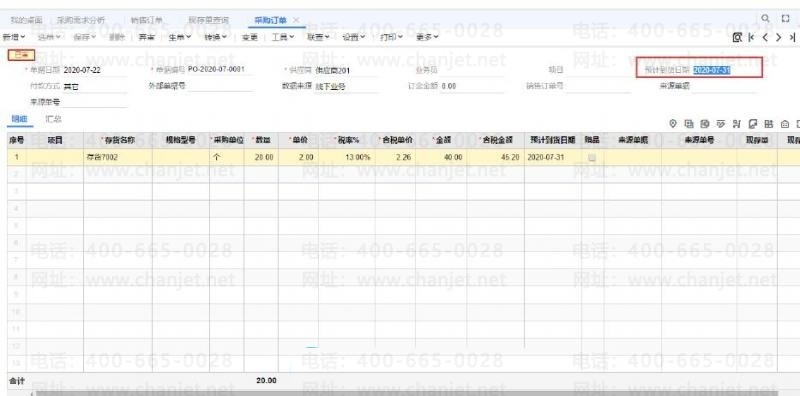
Task: Jump to the first record arrow
Action: pyautogui.click(x=751, y=37)
